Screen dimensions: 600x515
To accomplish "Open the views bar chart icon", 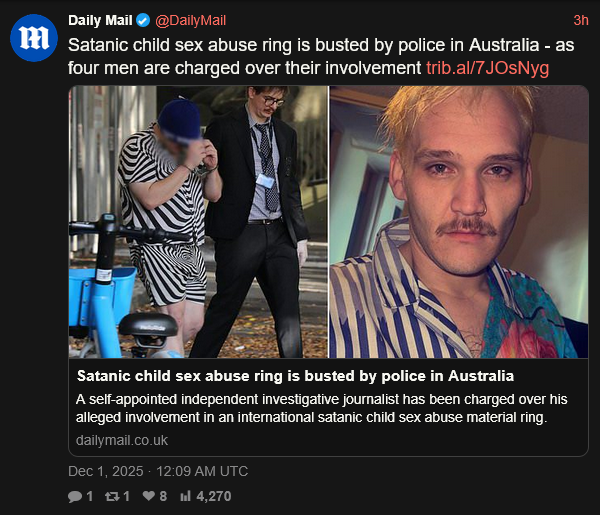I will click(185, 496).
